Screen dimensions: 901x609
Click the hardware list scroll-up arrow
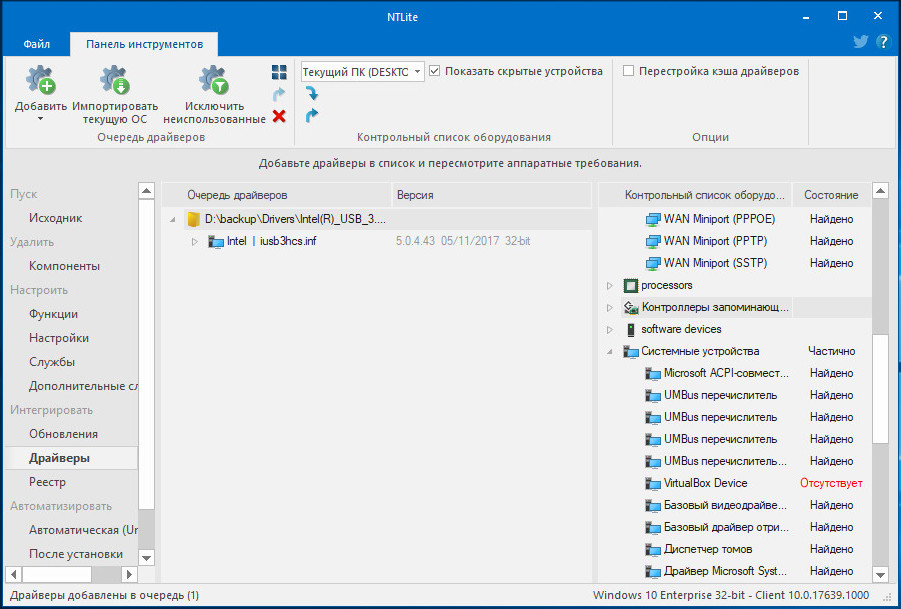pyautogui.click(x=880, y=191)
